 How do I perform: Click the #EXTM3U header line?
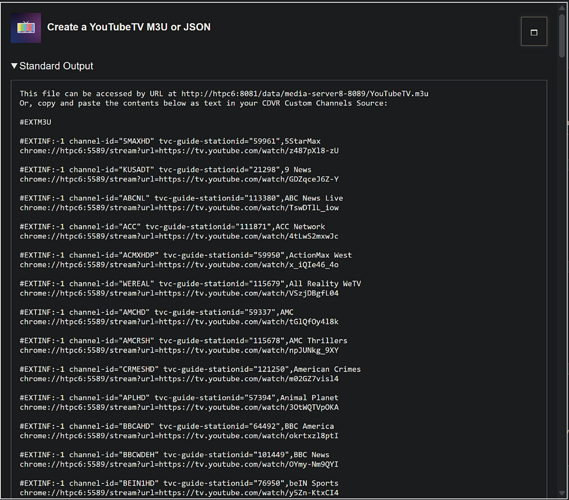coord(36,122)
